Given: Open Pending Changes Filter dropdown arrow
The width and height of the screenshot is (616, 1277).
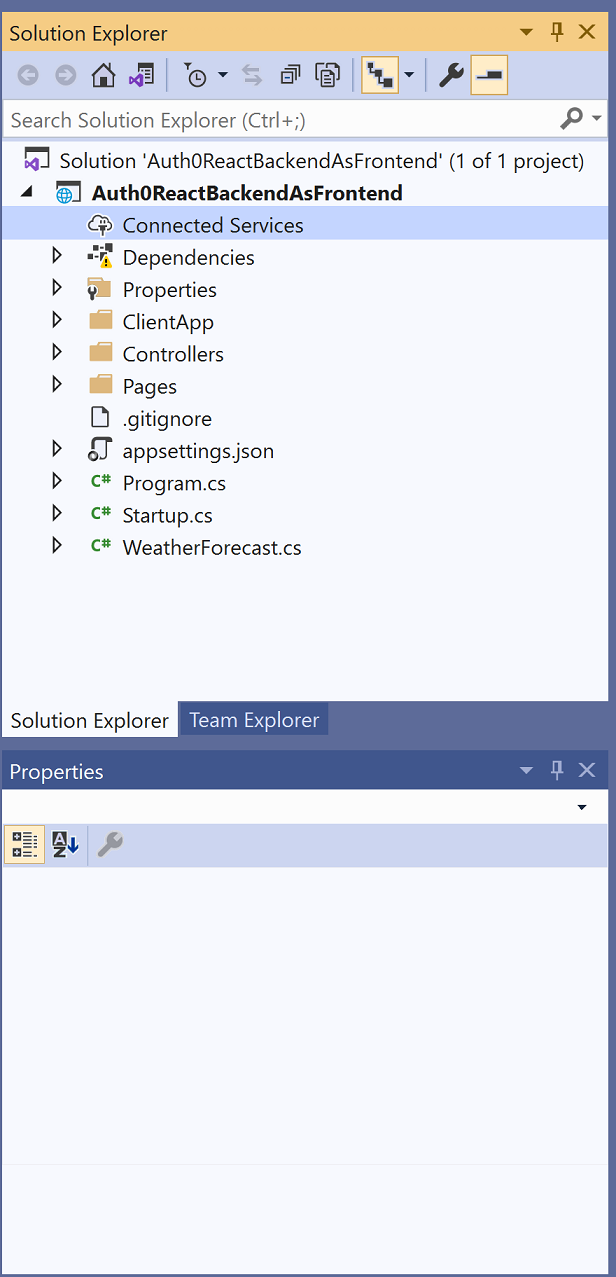Looking at the screenshot, I should click(x=222, y=75).
